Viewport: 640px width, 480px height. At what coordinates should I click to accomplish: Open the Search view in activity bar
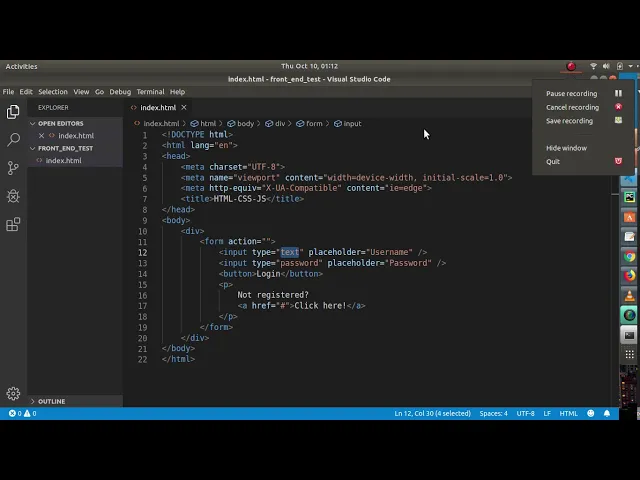coord(13,140)
